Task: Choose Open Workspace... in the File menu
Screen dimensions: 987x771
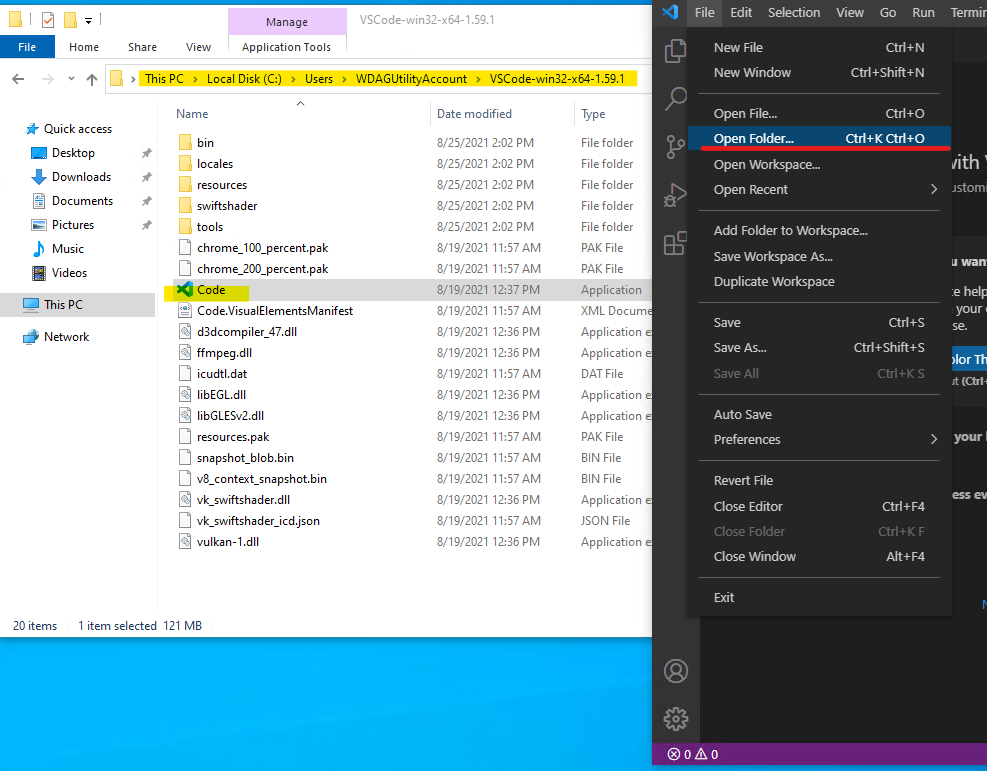Action: pyautogui.click(x=819, y=164)
